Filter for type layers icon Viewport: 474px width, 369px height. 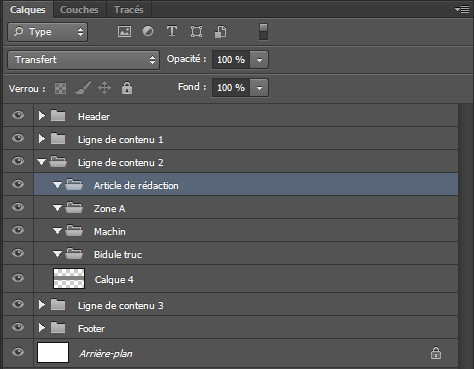(x=172, y=31)
